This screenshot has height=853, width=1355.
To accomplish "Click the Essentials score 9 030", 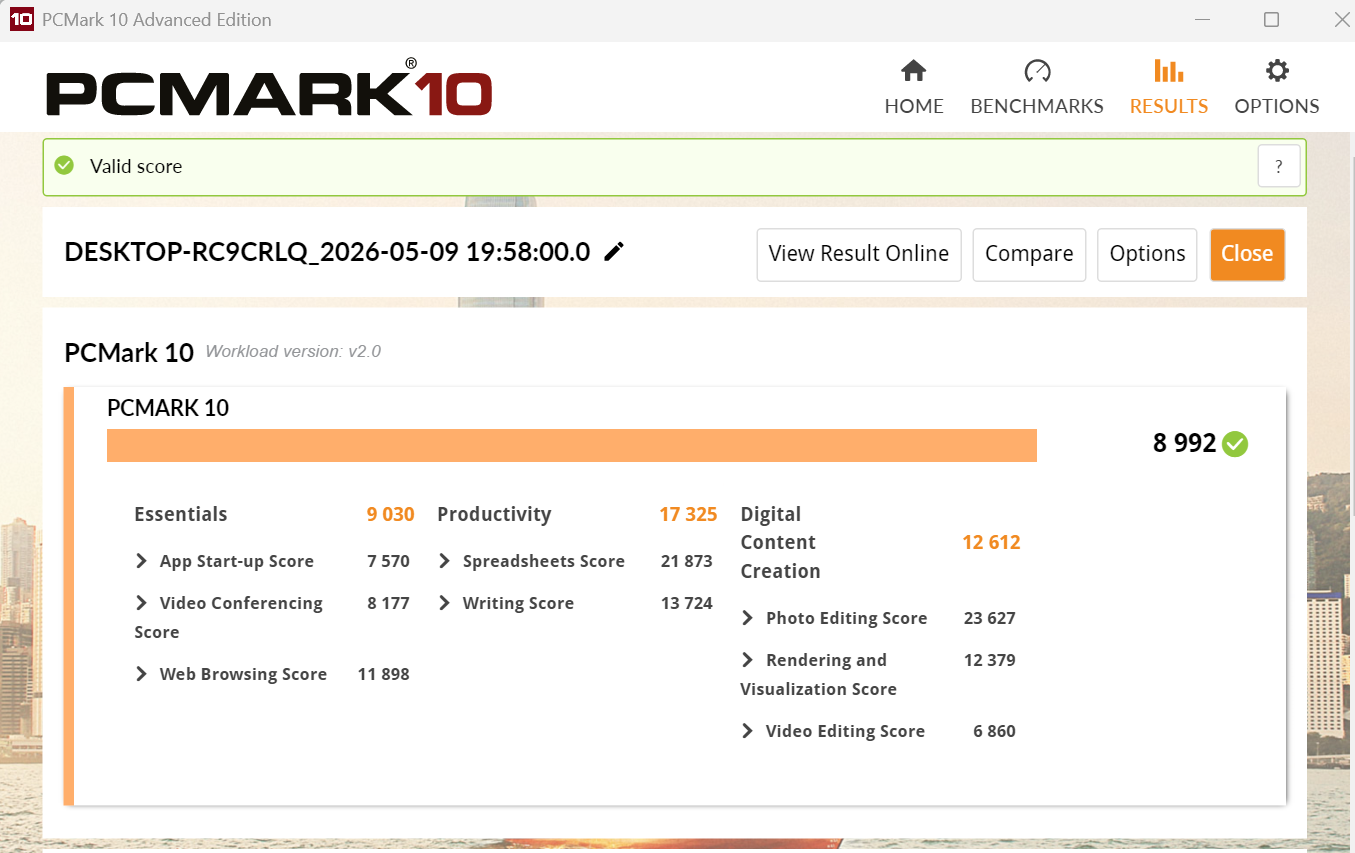I will [x=390, y=514].
